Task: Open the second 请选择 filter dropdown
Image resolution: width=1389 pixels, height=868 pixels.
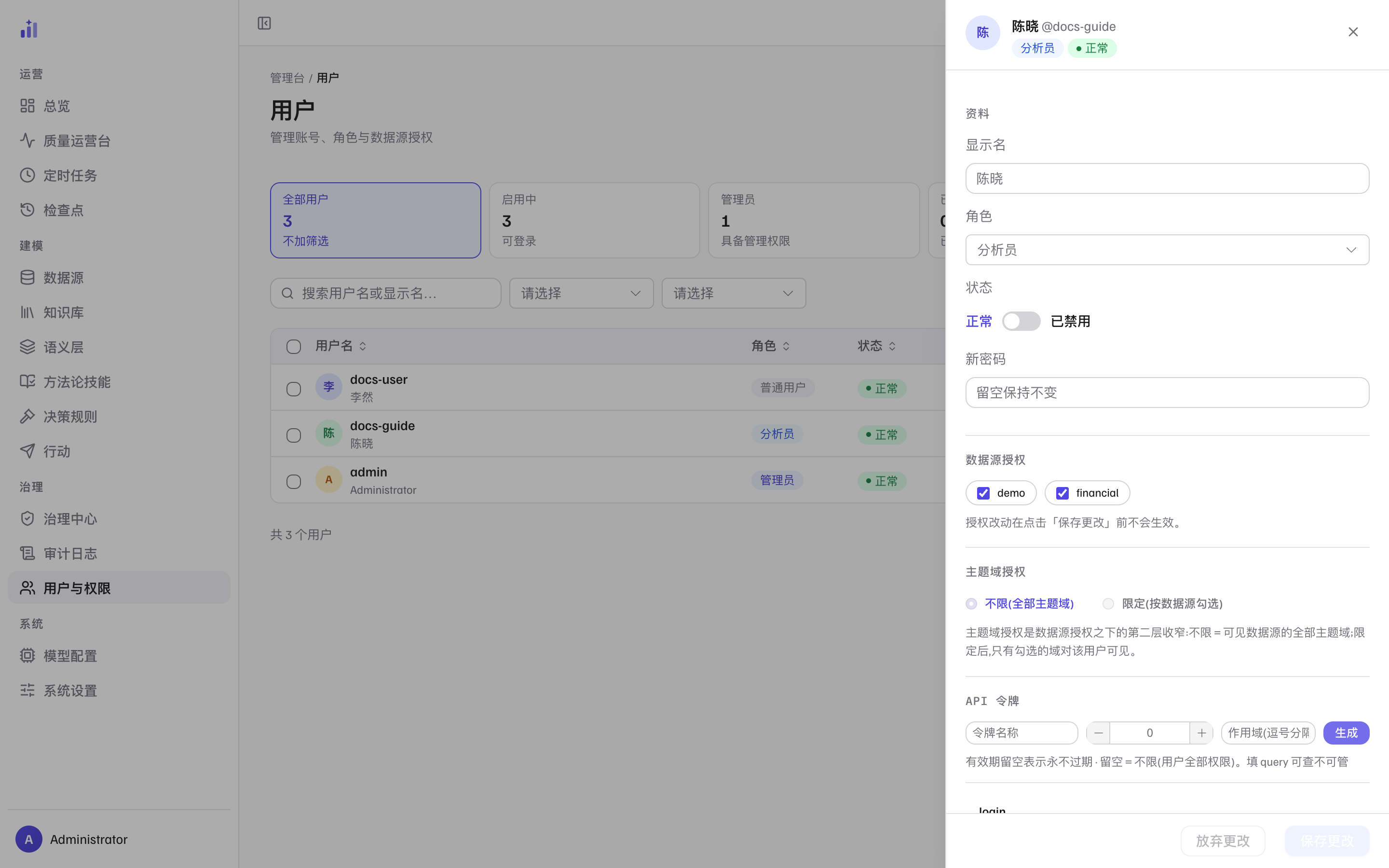Action: coord(734,293)
